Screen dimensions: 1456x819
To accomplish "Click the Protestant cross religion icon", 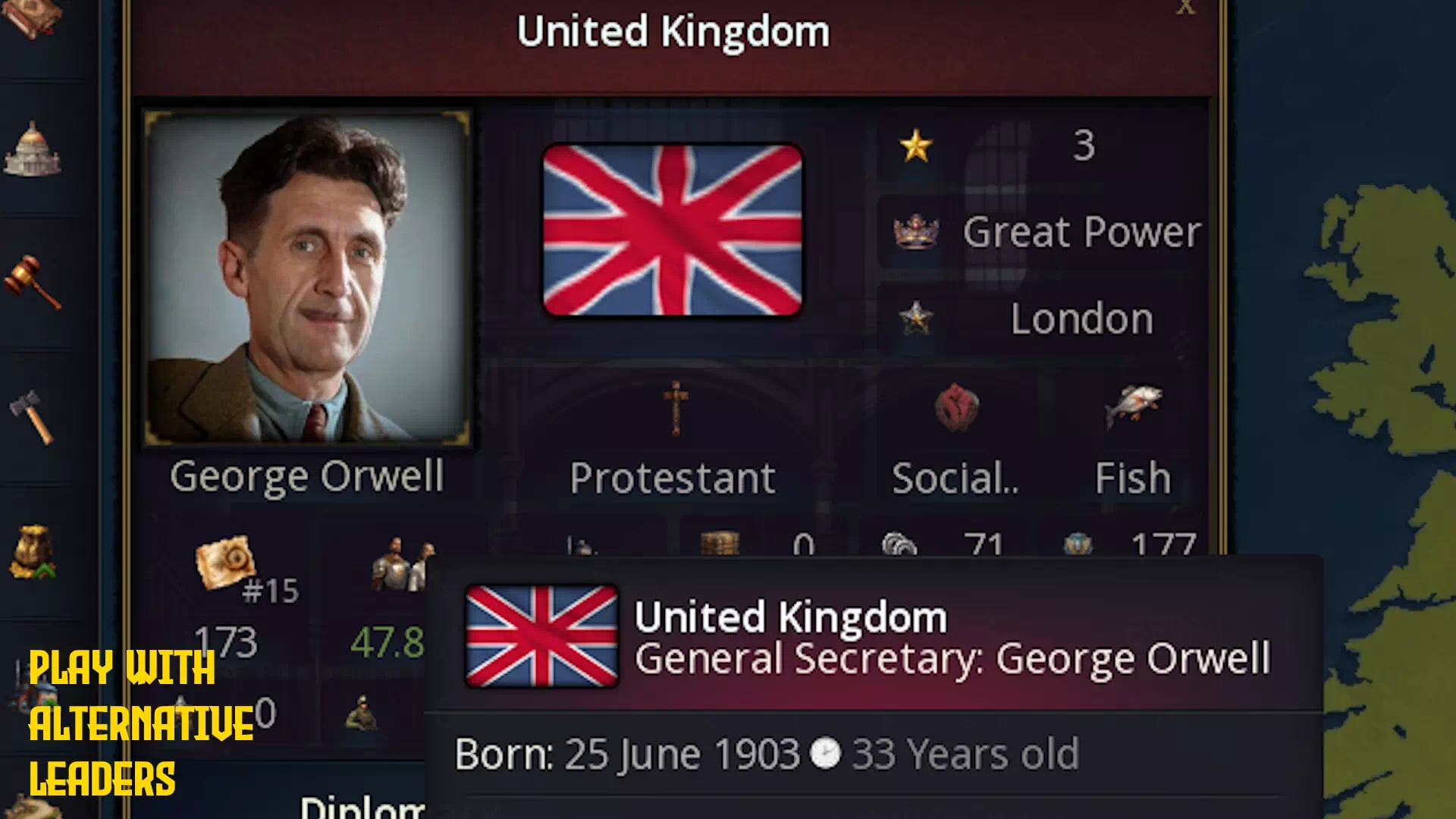I will [x=675, y=408].
